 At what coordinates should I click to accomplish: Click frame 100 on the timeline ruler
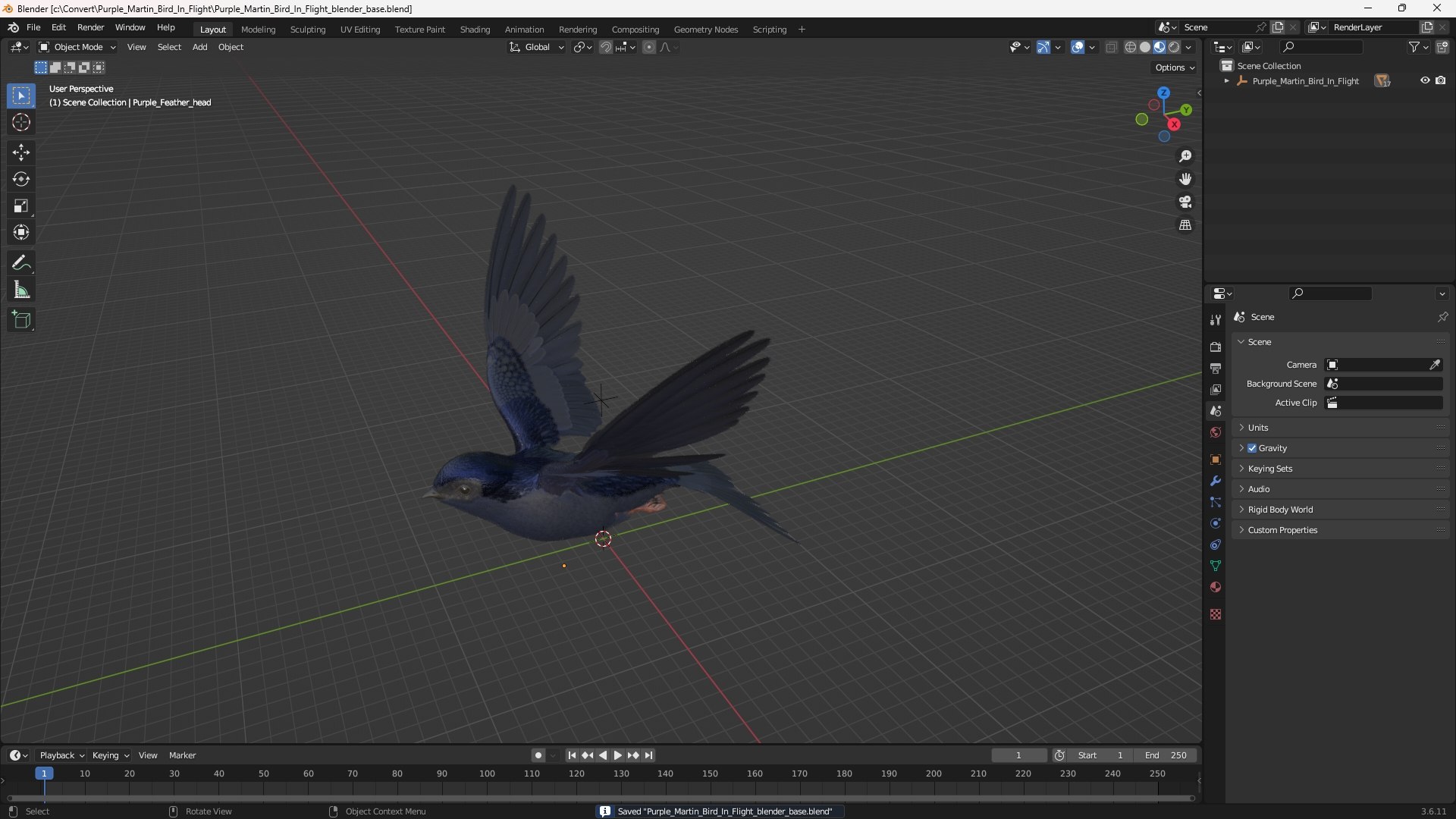pyautogui.click(x=487, y=773)
